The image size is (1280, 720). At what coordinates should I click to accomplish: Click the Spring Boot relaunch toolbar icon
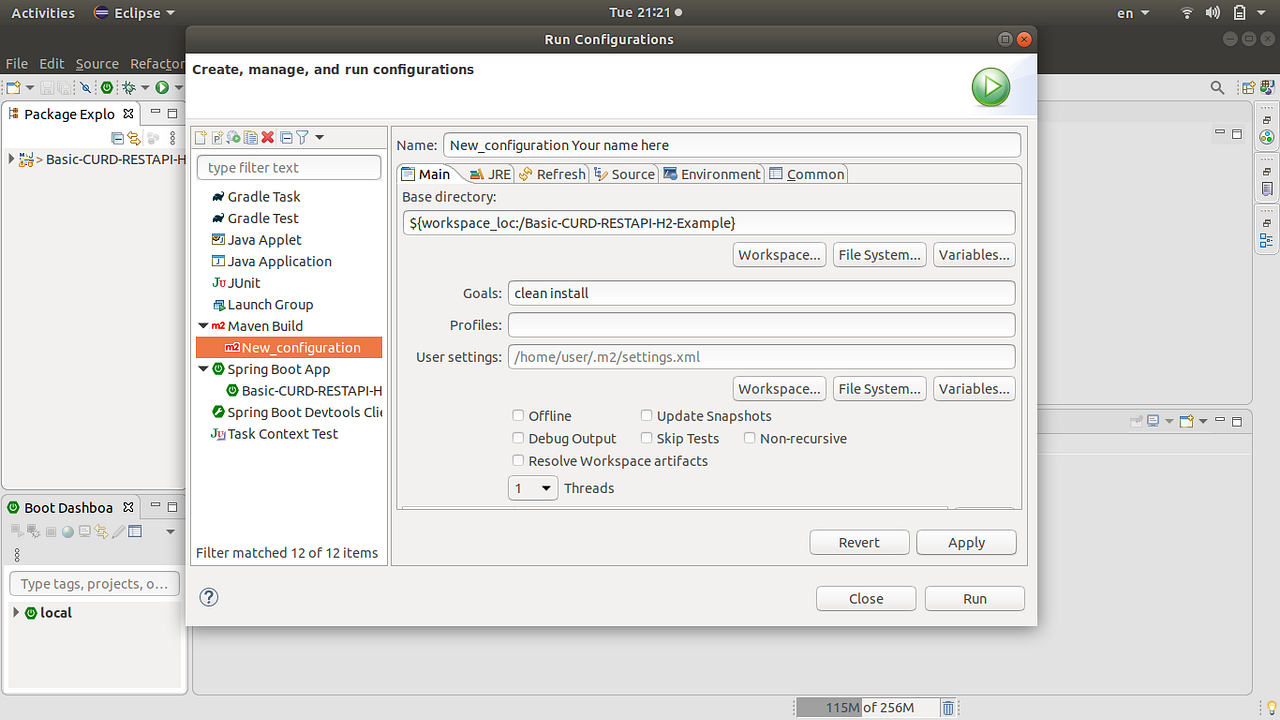coord(107,88)
